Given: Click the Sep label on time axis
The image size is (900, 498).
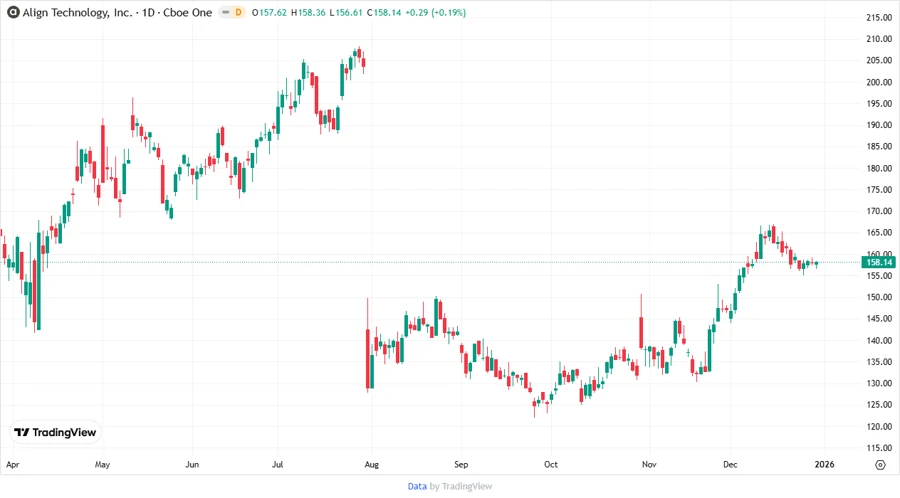Looking at the screenshot, I should (461, 465).
